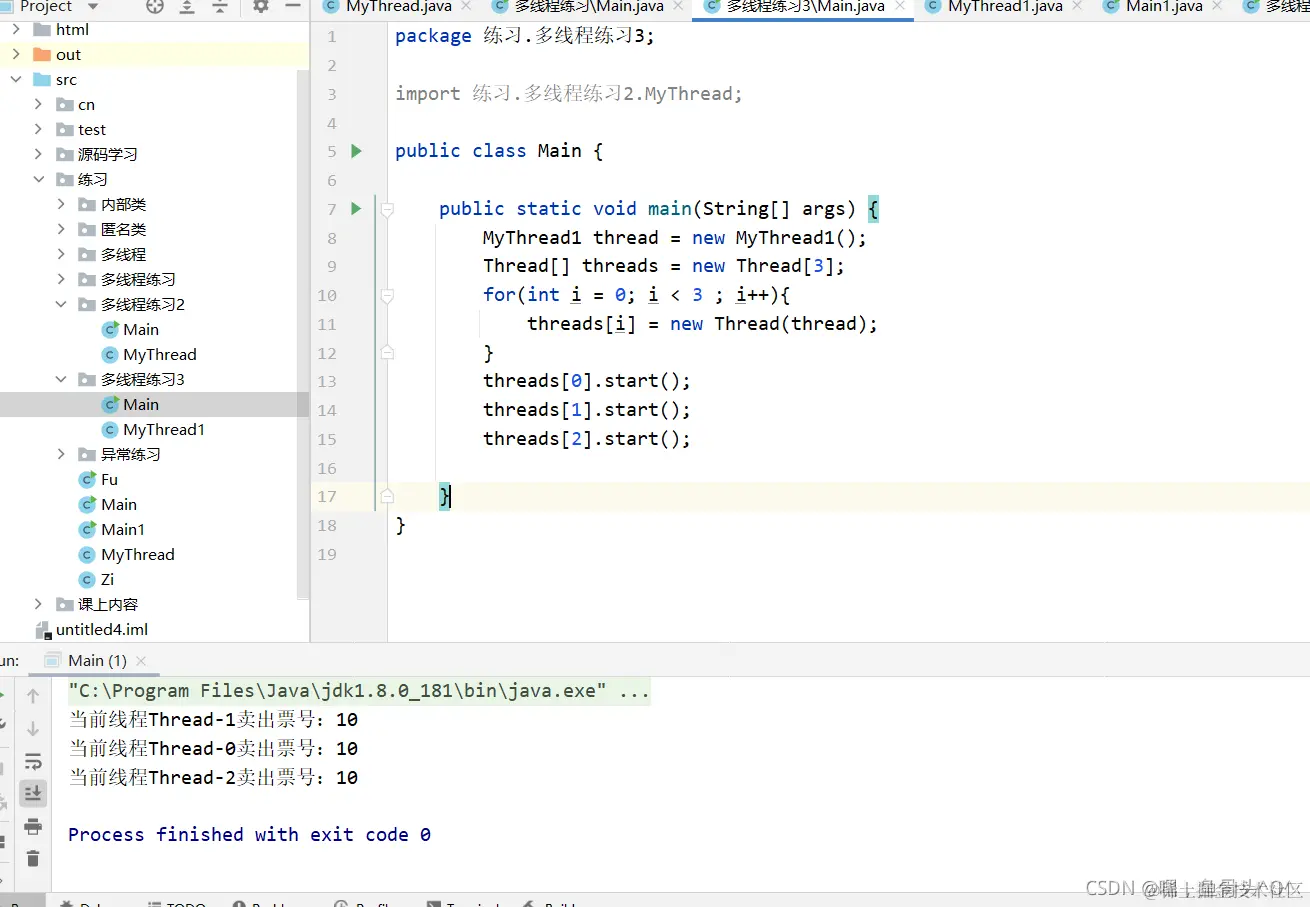
Task: Select the test folder in the tree
Action: point(92,129)
